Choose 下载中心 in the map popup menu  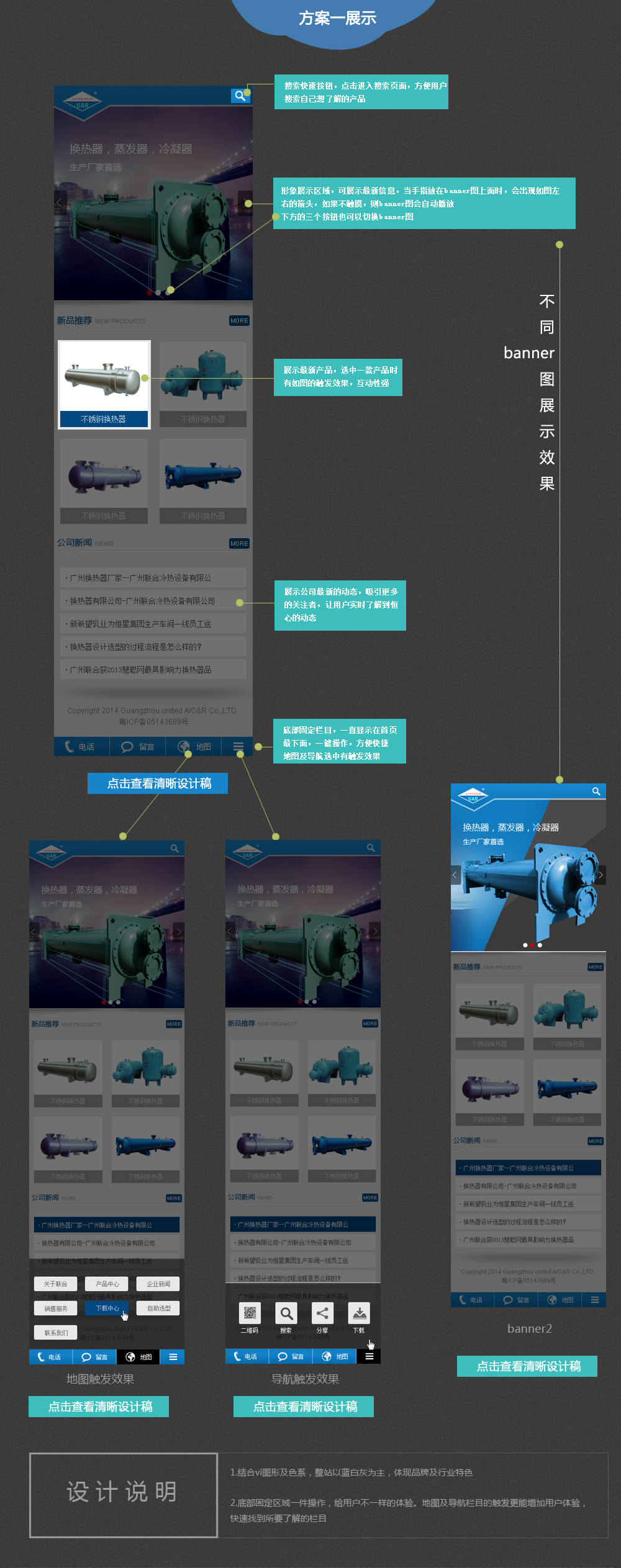click(x=107, y=1308)
